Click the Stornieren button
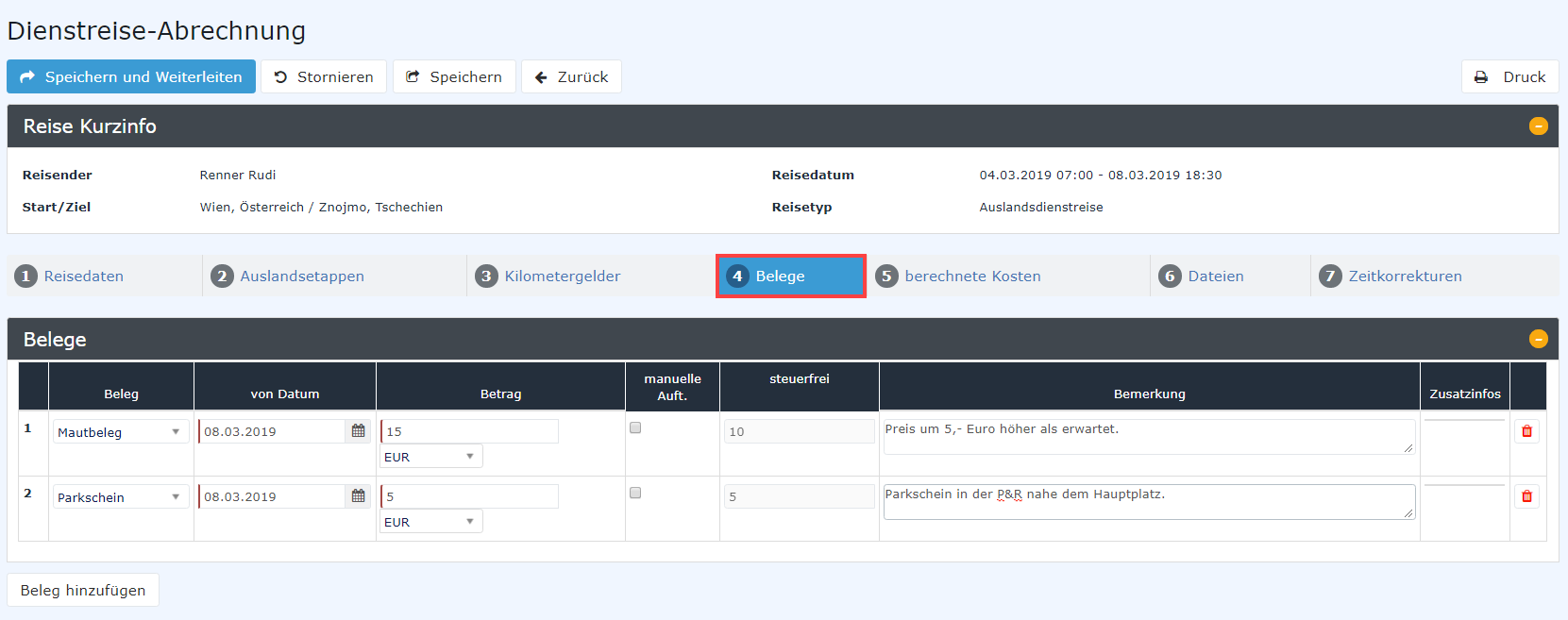The width and height of the screenshot is (1568, 620). point(324,76)
